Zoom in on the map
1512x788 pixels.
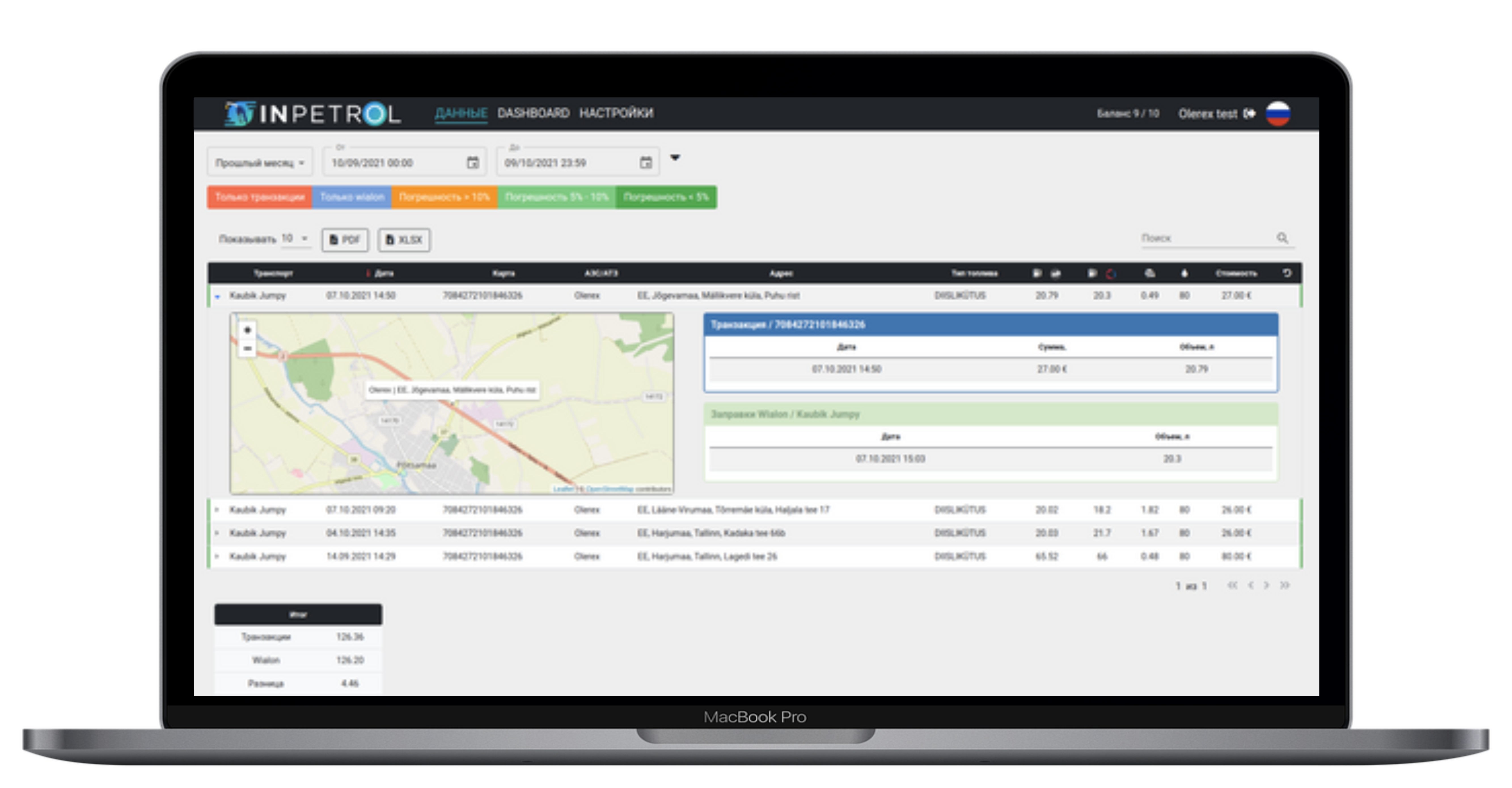(x=247, y=330)
